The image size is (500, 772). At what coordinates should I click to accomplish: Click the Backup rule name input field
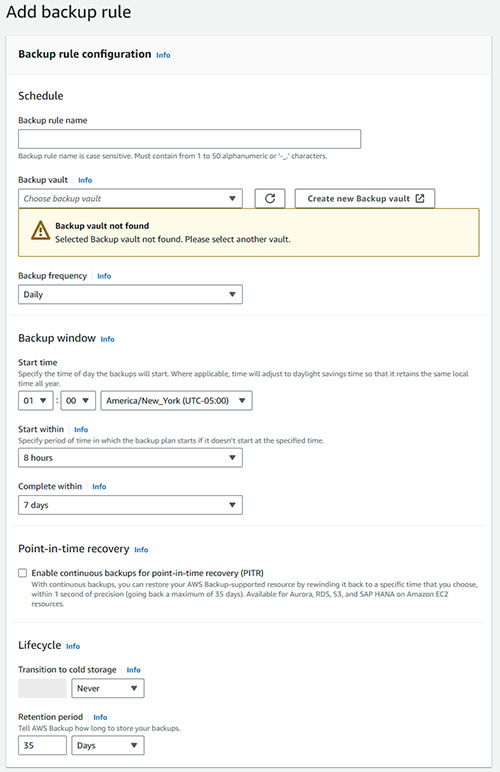(x=189, y=139)
